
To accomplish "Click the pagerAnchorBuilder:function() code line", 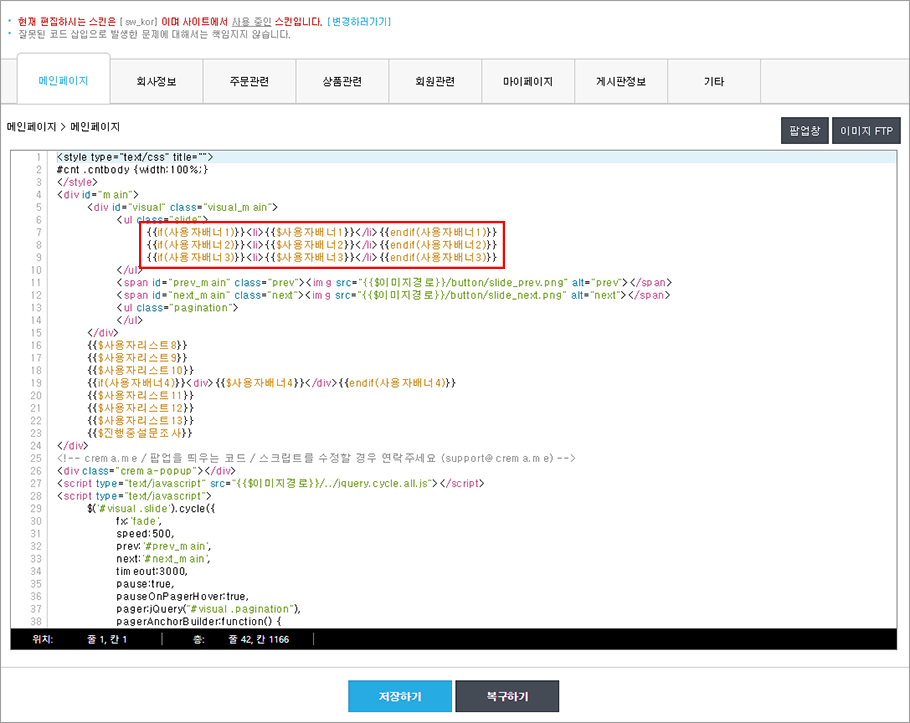I will coord(199,621).
